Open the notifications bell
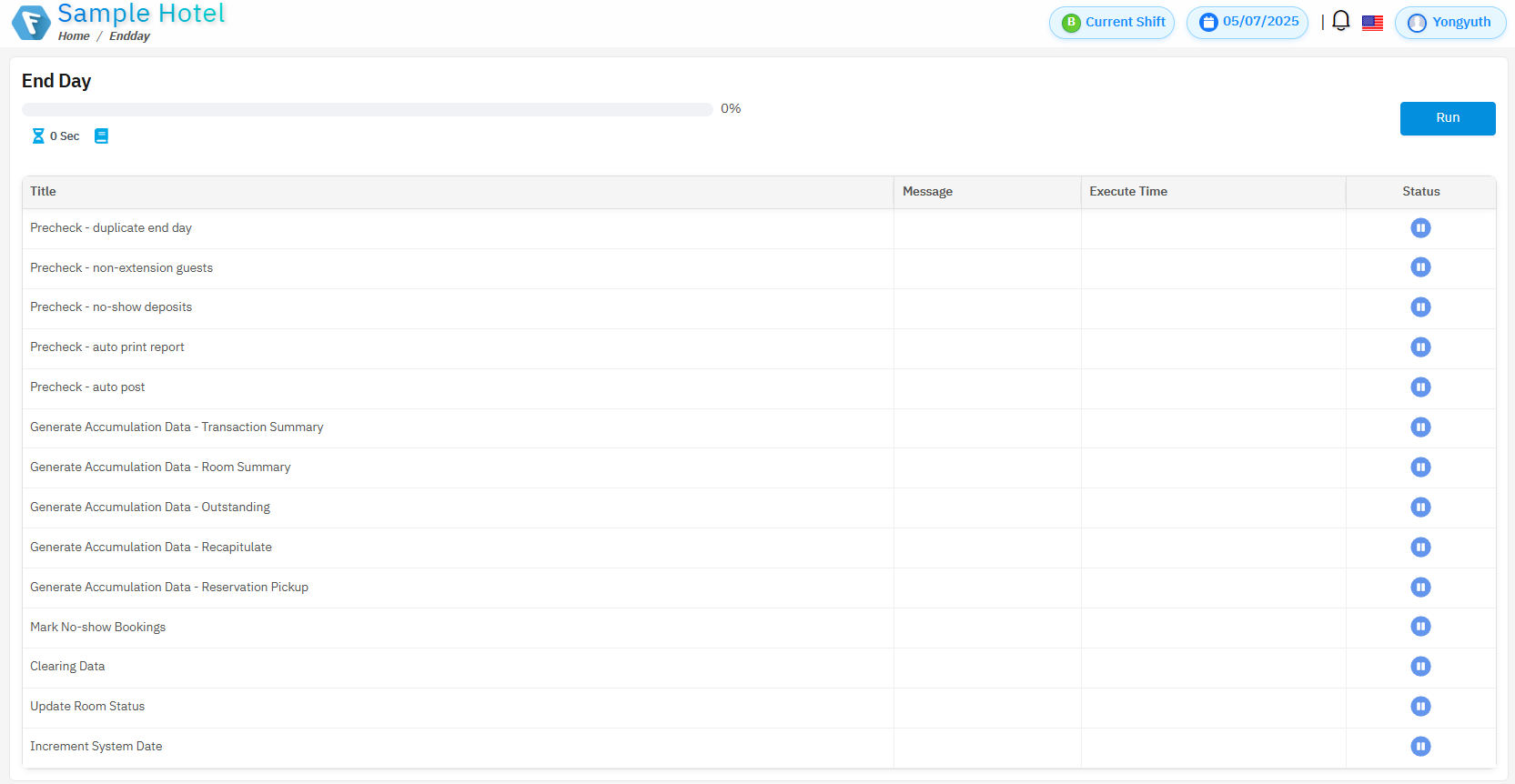1515x784 pixels. [x=1340, y=21]
